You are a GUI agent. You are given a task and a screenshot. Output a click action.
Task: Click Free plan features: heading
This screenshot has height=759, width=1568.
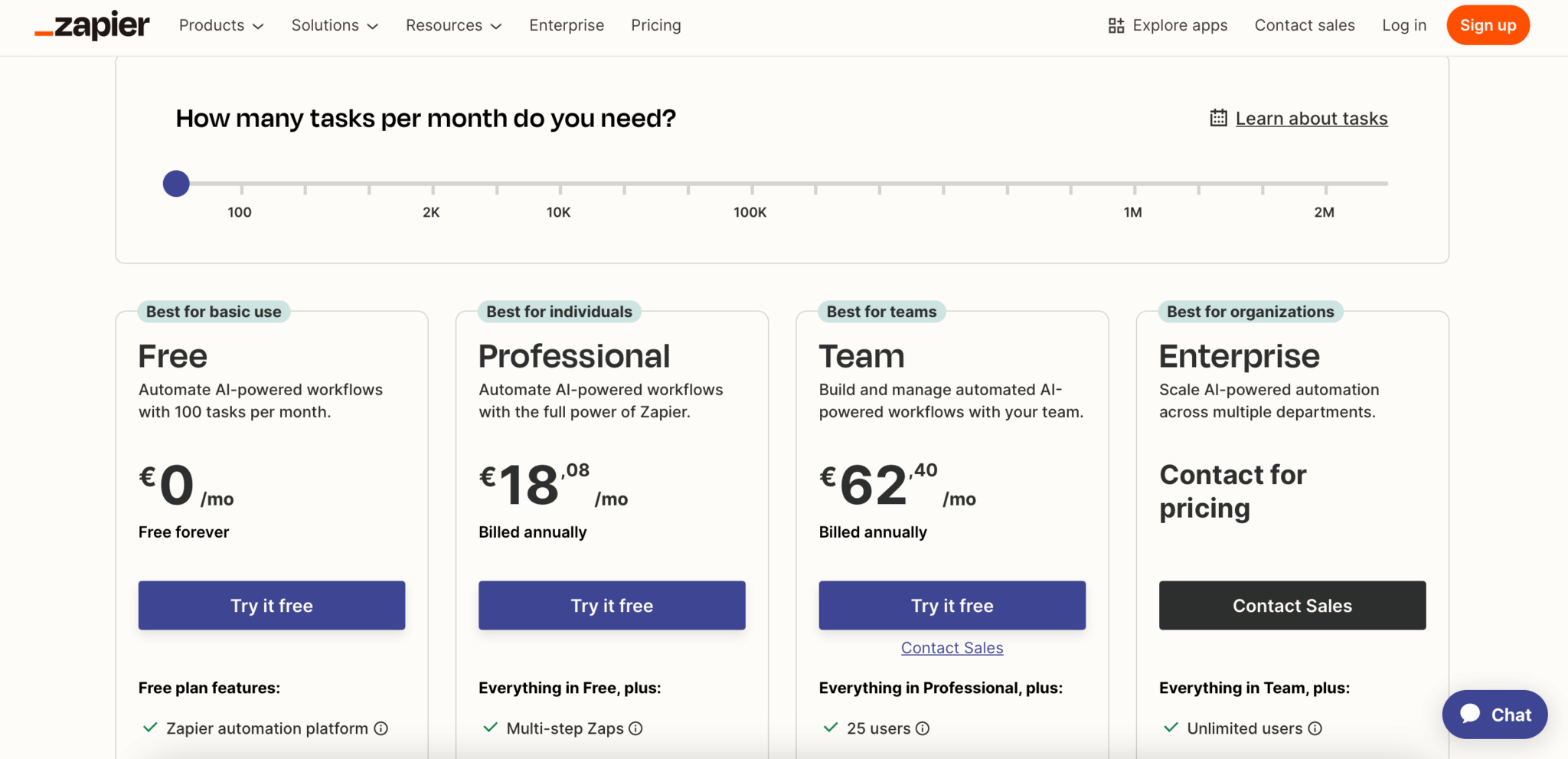click(209, 688)
